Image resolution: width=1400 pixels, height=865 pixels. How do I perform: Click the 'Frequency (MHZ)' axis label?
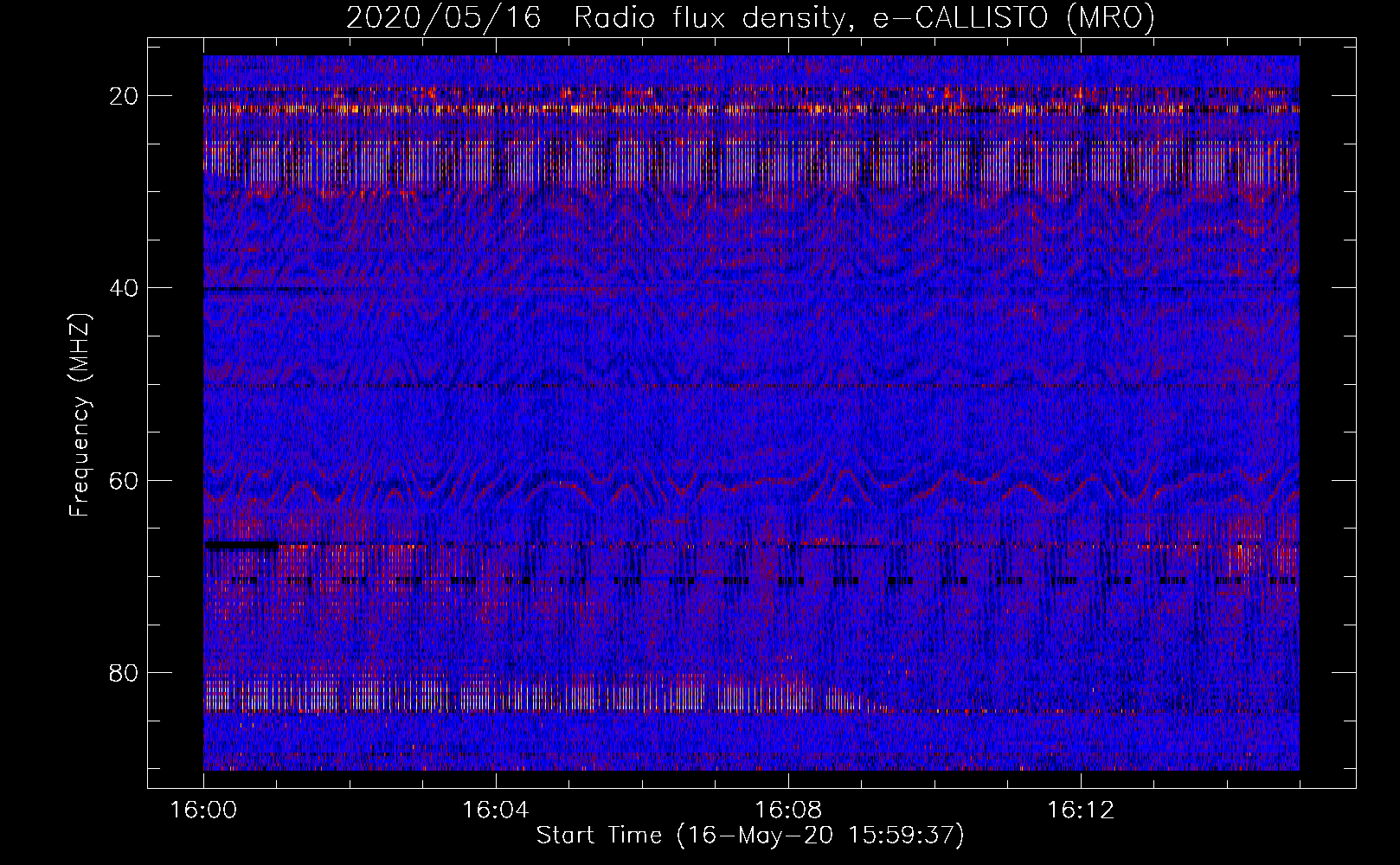(x=80, y=414)
